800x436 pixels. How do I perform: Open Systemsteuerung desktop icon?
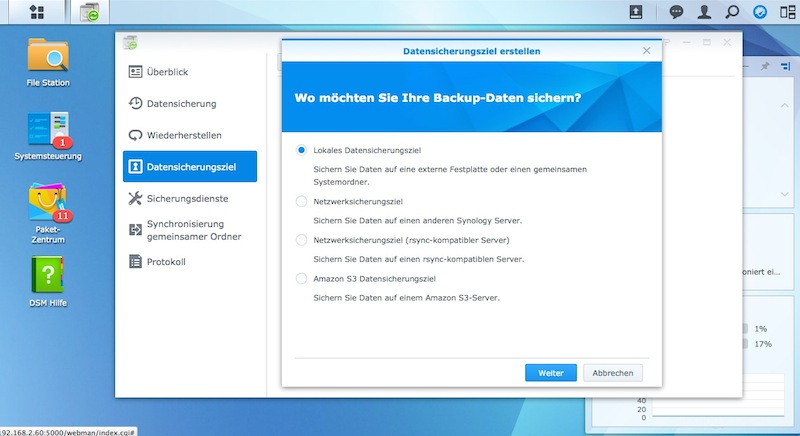[x=48, y=136]
